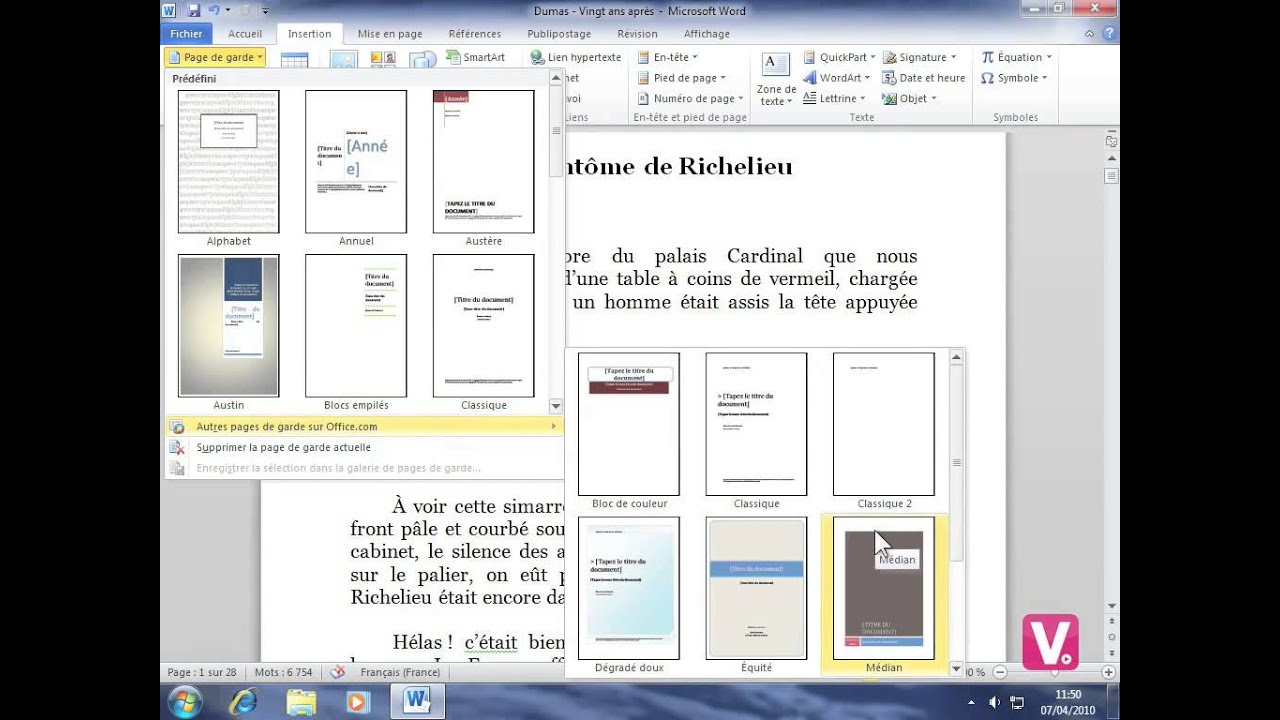The image size is (1280, 720).
Task: Open the QuickPart dropdown
Action: pos(840,57)
